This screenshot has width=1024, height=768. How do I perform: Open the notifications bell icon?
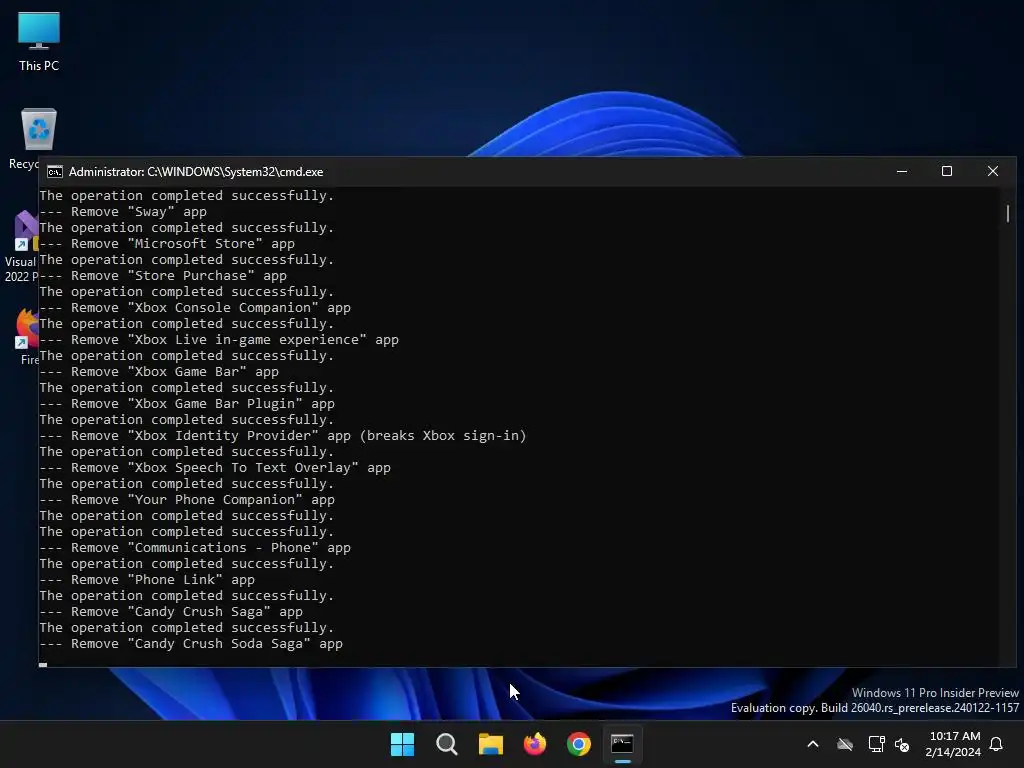[x=996, y=744]
